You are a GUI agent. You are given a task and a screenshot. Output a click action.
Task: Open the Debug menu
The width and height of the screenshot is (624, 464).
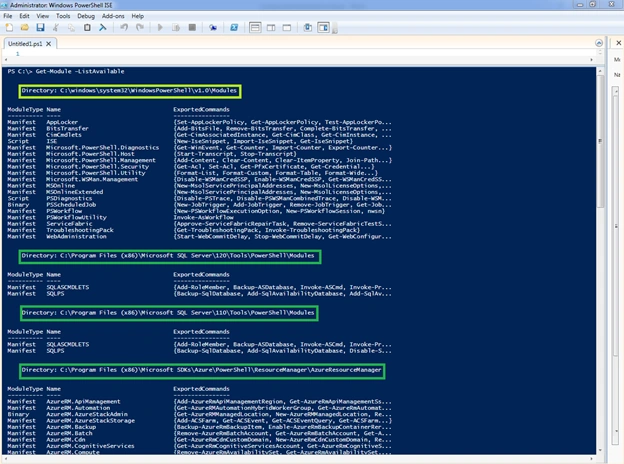click(86, 16)
